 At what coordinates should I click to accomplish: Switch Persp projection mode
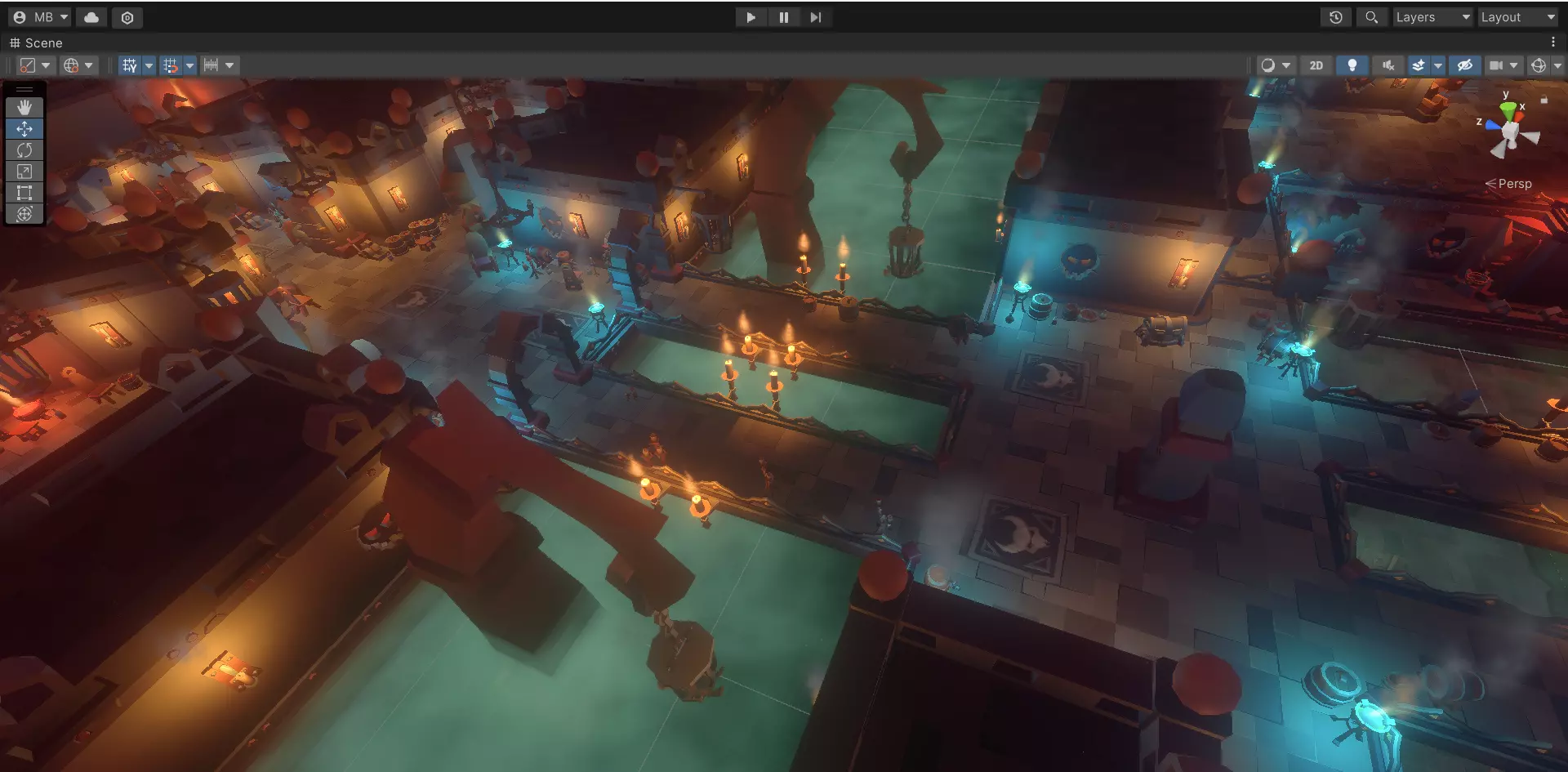[1508, 184]
